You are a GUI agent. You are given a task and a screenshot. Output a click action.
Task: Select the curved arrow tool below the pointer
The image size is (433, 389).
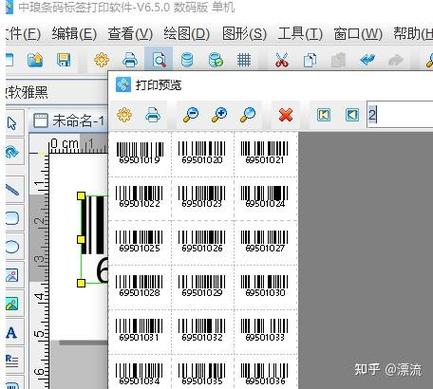point(12,152)
